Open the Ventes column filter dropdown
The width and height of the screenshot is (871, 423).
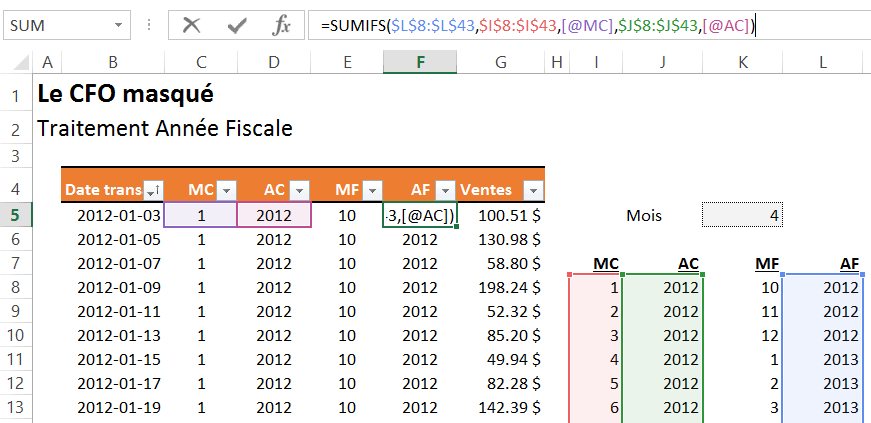[533, 190]
